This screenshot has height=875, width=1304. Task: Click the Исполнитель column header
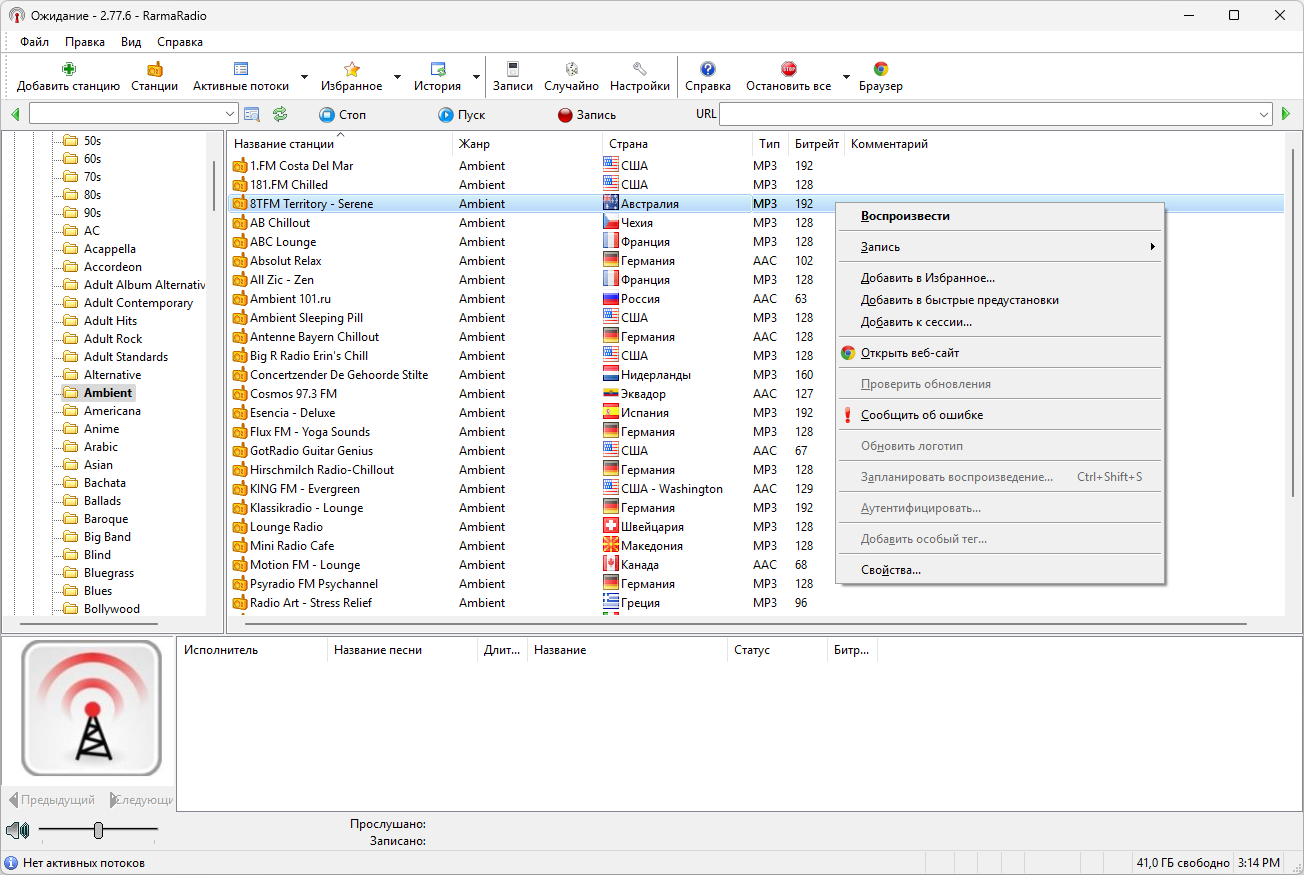click(252, 650)
